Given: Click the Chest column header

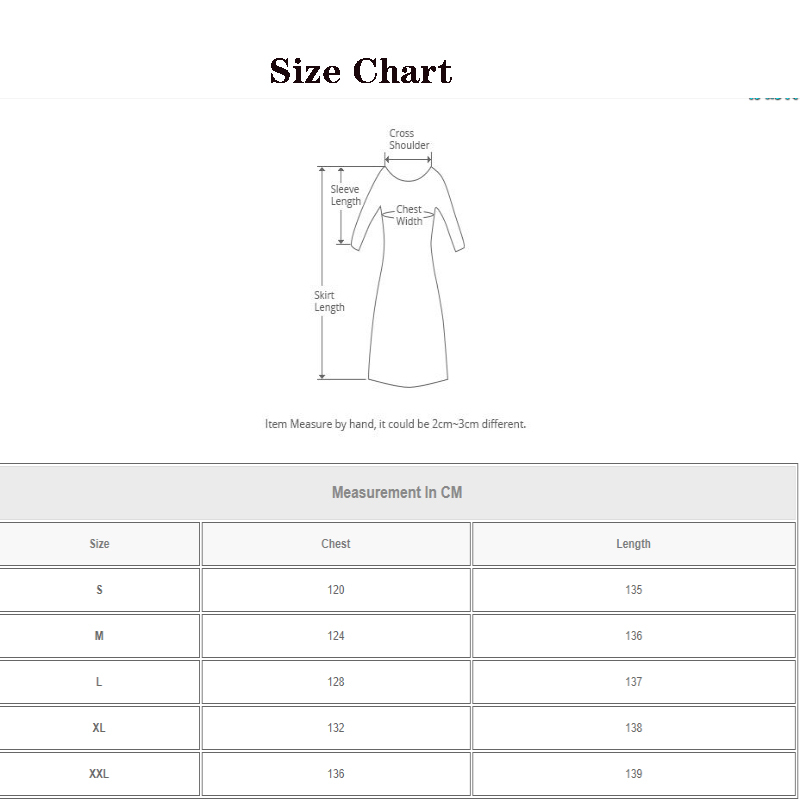Looking at the screenshot, I should coord(335,543).
